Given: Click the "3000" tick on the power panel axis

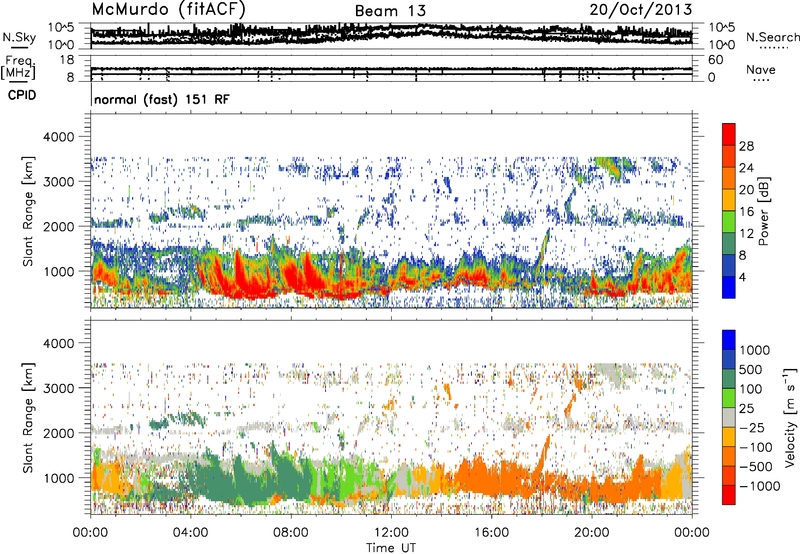Looking at the screenshot, I should (60, 182).
